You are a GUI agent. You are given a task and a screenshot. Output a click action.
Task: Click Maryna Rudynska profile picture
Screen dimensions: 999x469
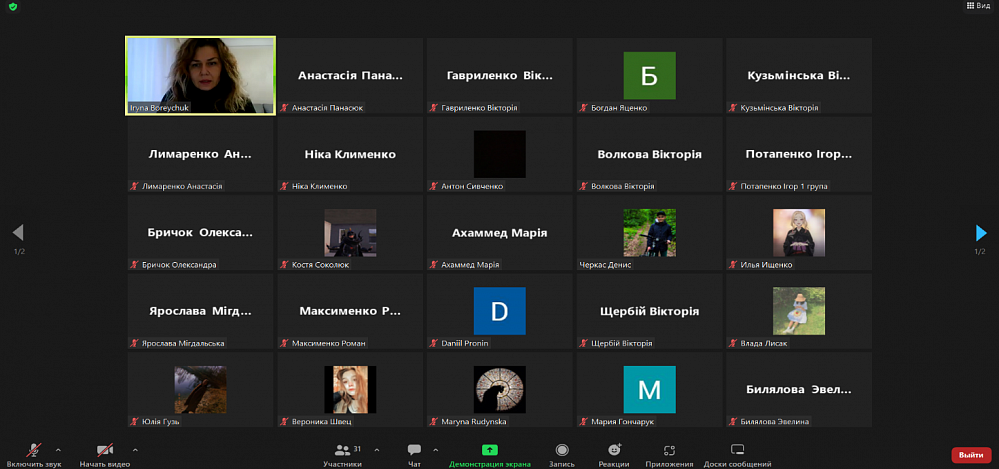(500, 389)
